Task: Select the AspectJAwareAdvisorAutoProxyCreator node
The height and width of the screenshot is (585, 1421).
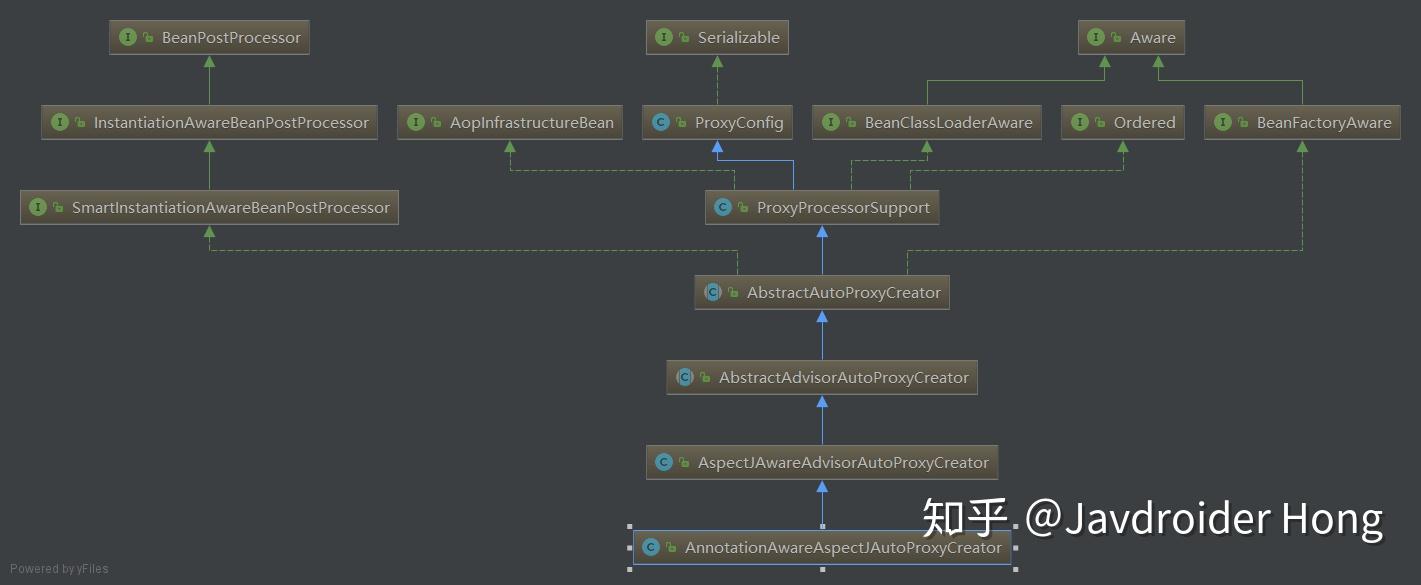Action: (x=821, y=462)
